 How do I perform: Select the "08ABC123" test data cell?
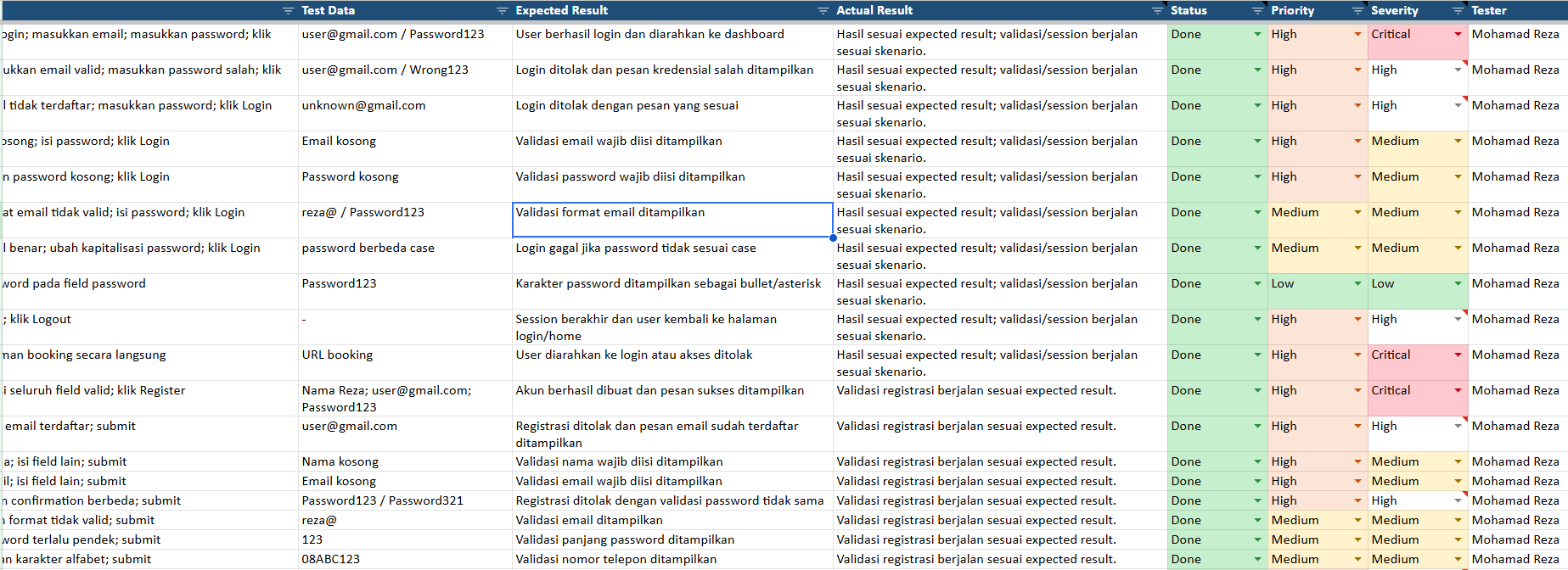tap(405, 560)
